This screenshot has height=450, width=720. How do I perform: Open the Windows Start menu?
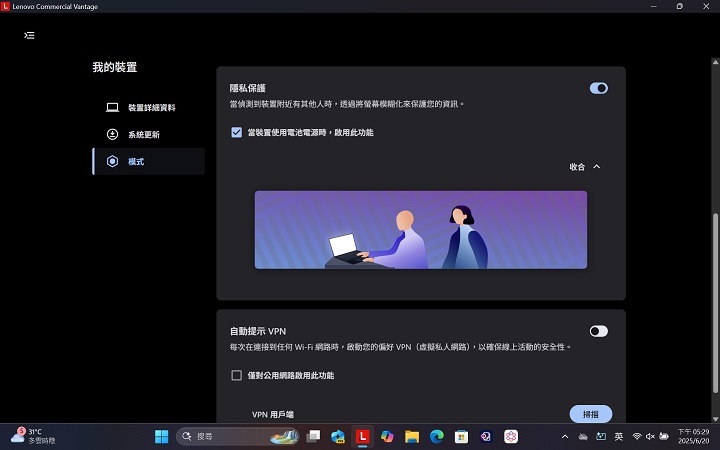(x=162, y=436)
